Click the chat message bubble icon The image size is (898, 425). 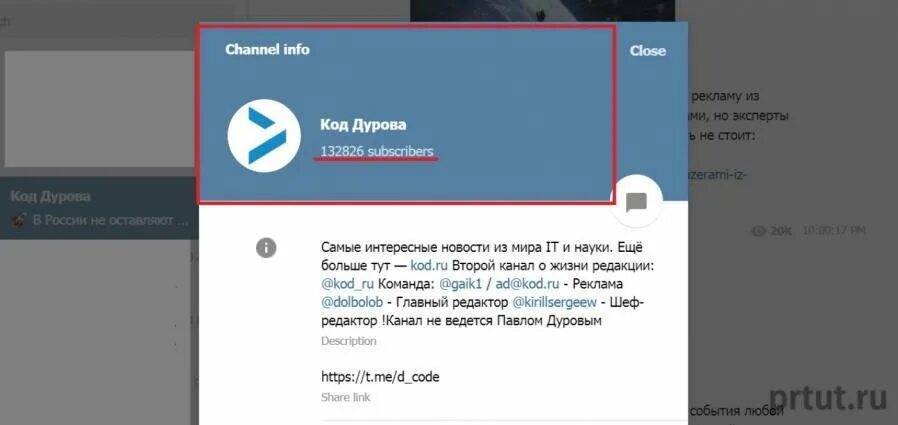pos(636,202)
